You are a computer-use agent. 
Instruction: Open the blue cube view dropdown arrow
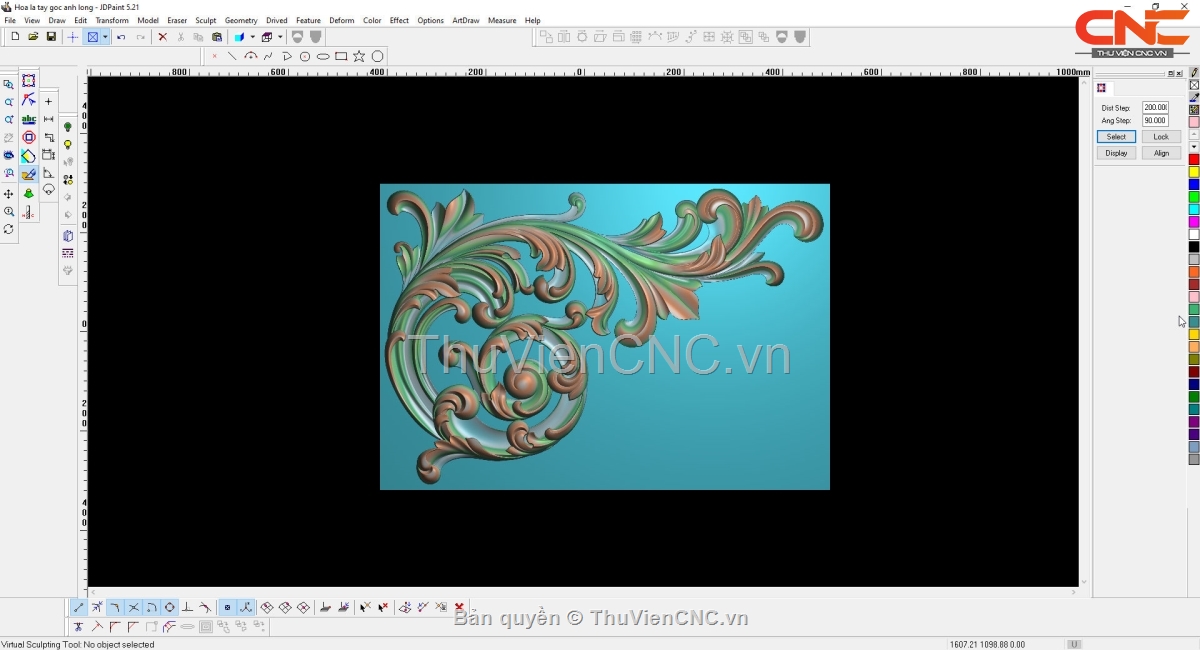(x=253, y=37)
